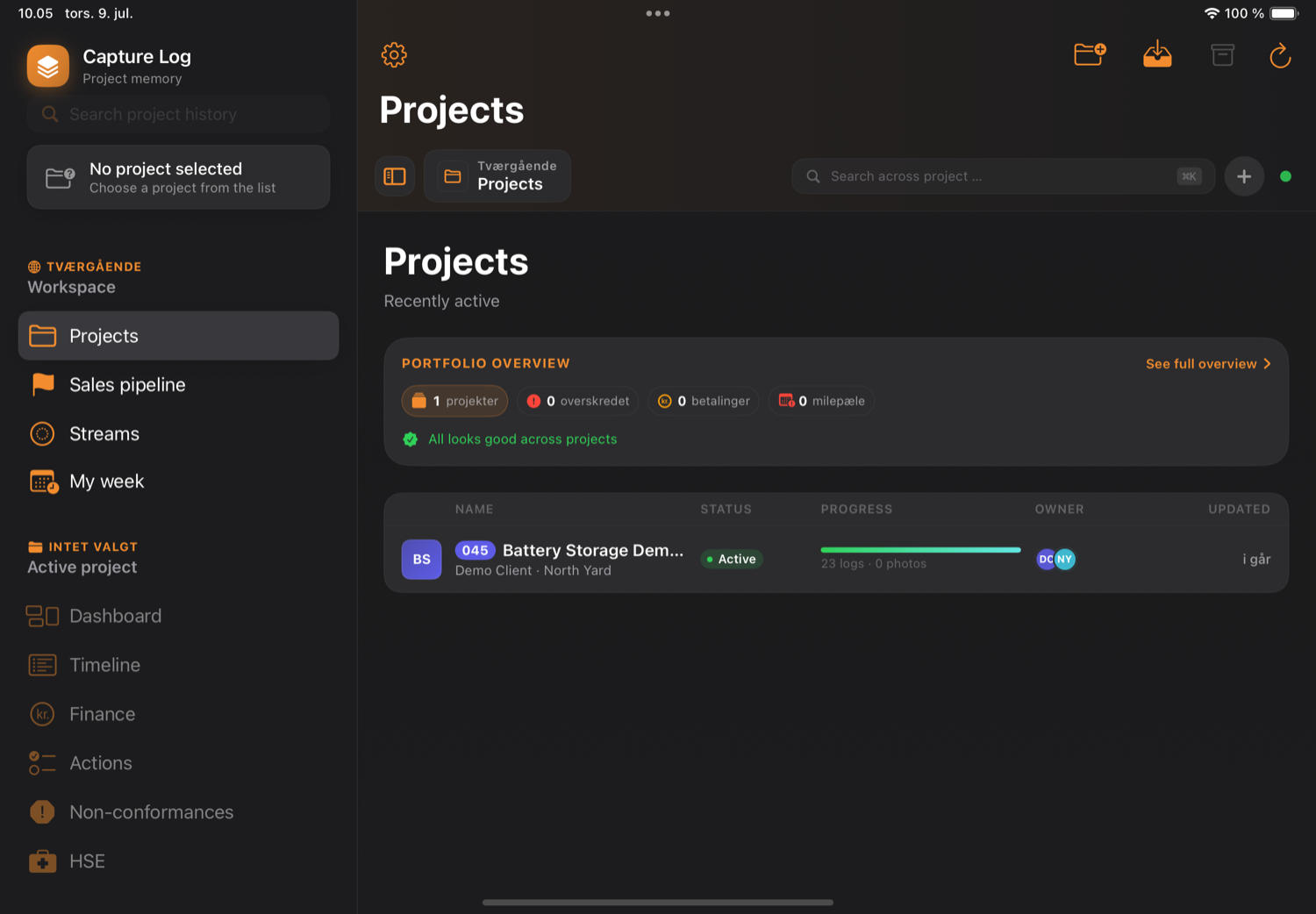1316x914 pixels.
Task: Focus the Search across project field
Action: pyautogui.click(x=1003, y=176)
